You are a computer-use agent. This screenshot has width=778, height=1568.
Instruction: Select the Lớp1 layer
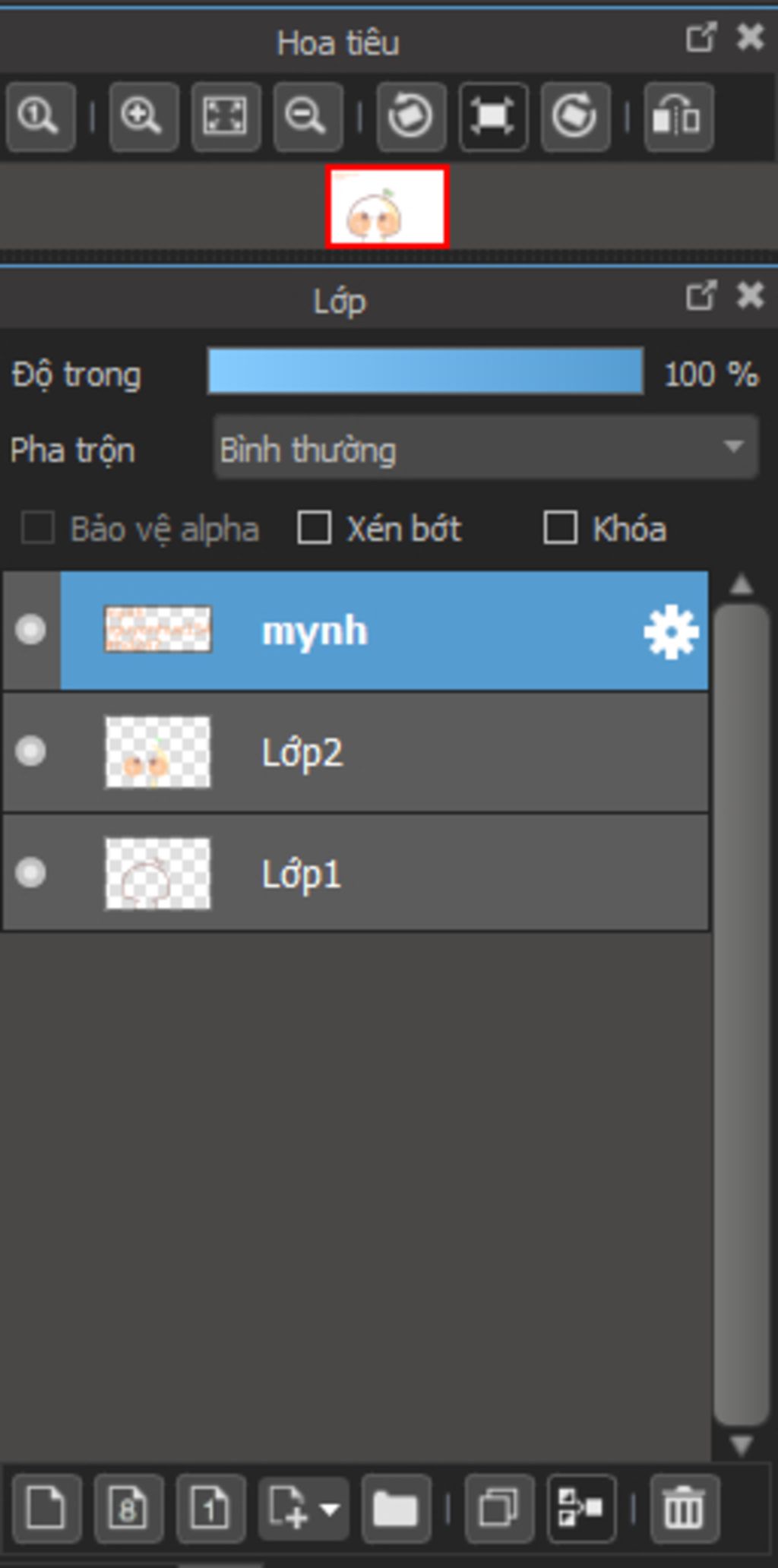click(x=356, y=873)
